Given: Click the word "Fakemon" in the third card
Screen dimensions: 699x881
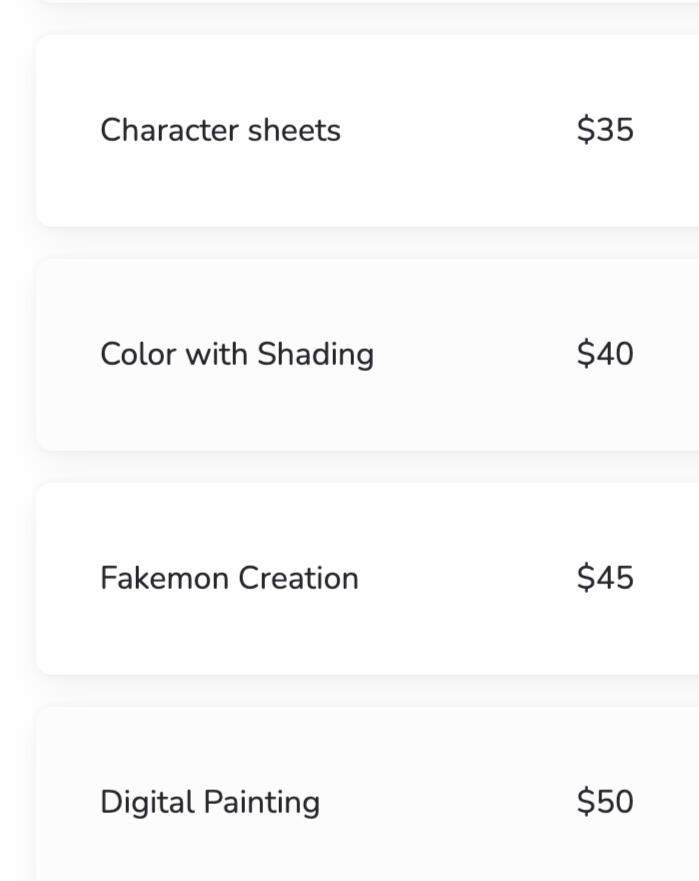Looking at the screenshot, I should click(164, 578).
